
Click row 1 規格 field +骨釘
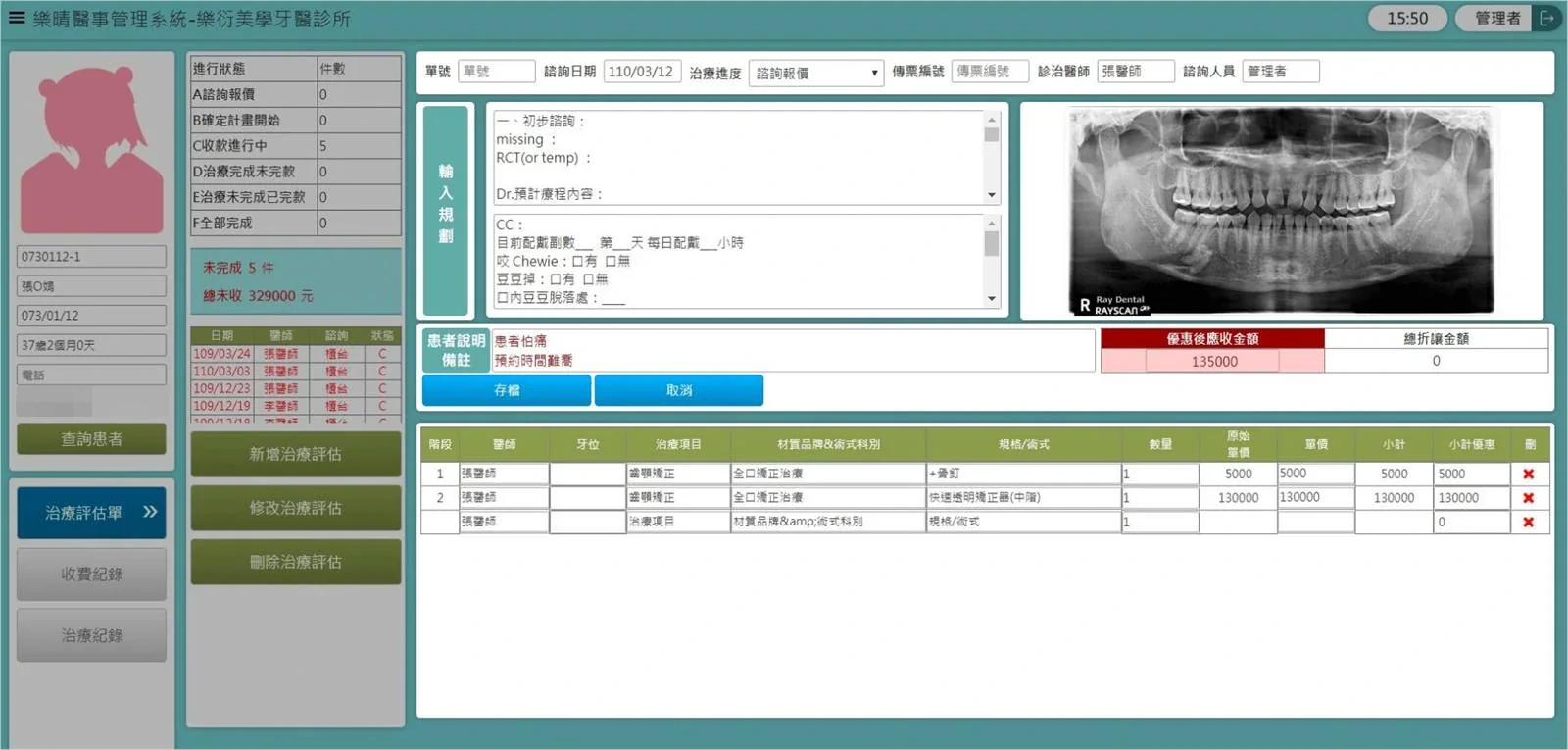coord(1023,474)
